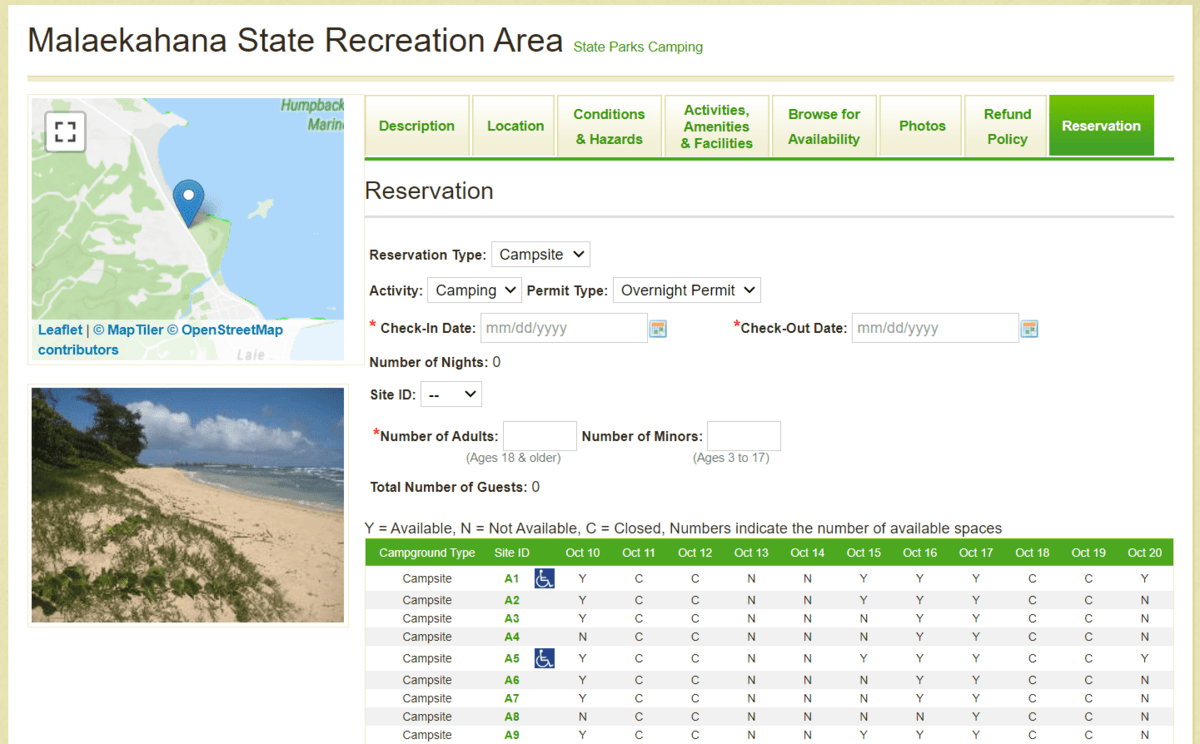Click the wheelchair accessibility icon for site A1
The image size is (1200, 744).
point(544,578)
